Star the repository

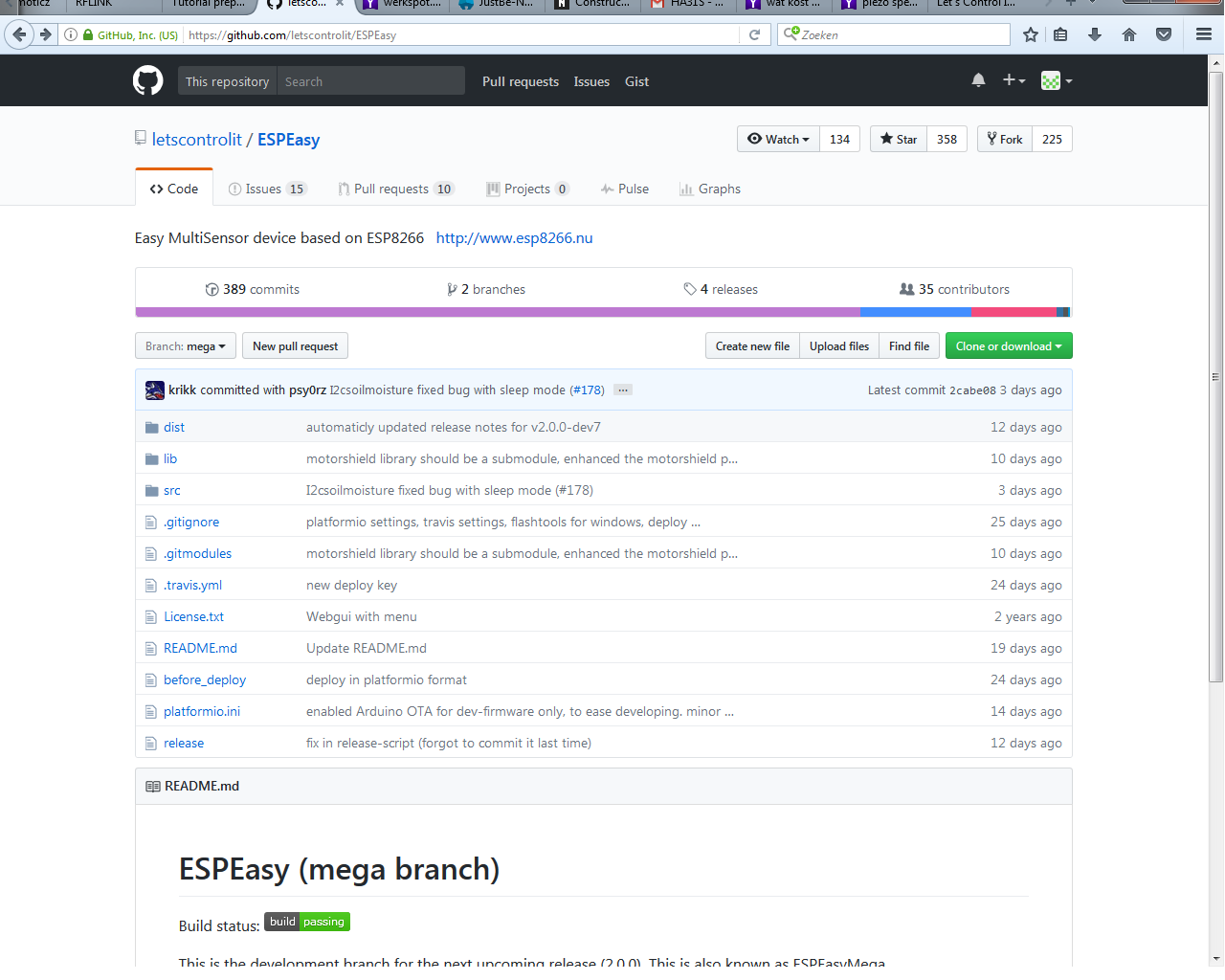pyautogui.click(x=899, y=139)
